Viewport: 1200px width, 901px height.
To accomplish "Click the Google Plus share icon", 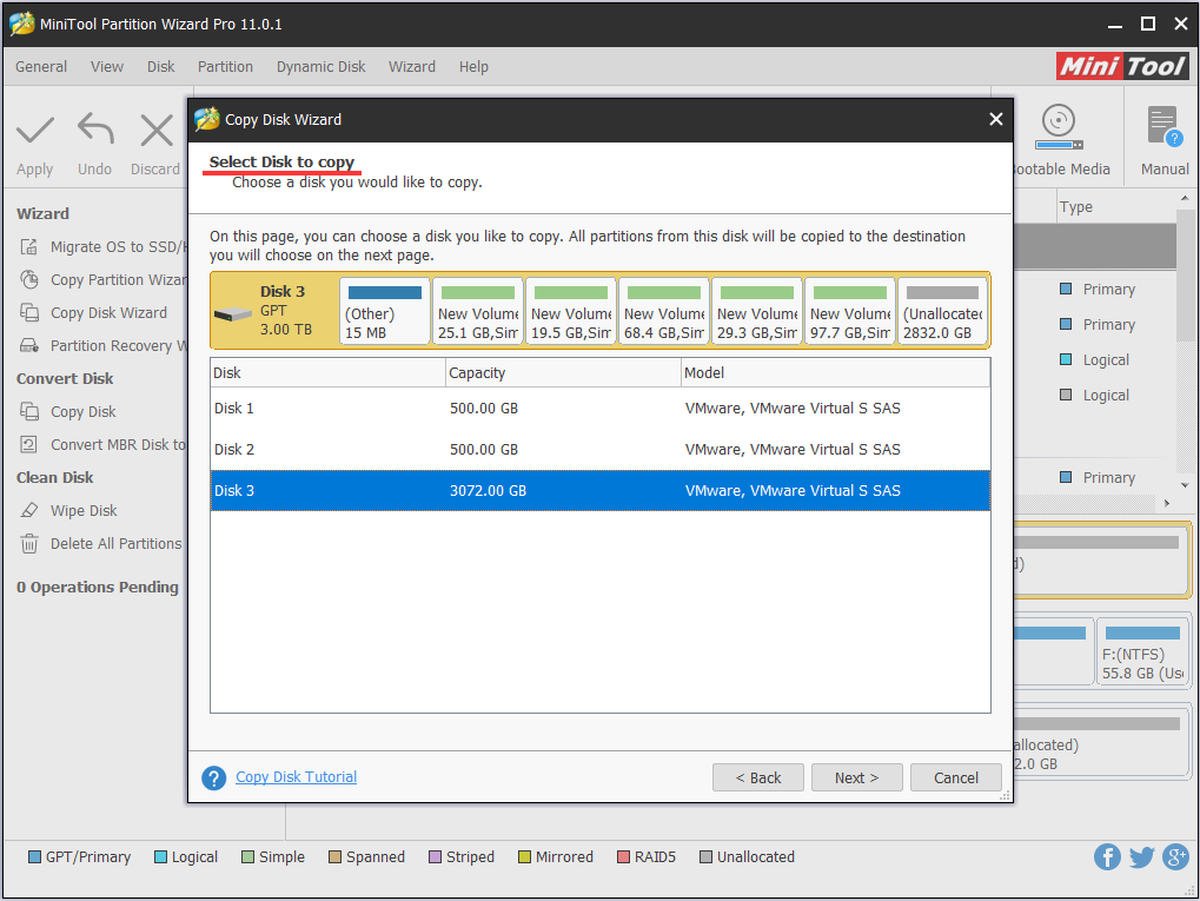I will [1176, 857].
